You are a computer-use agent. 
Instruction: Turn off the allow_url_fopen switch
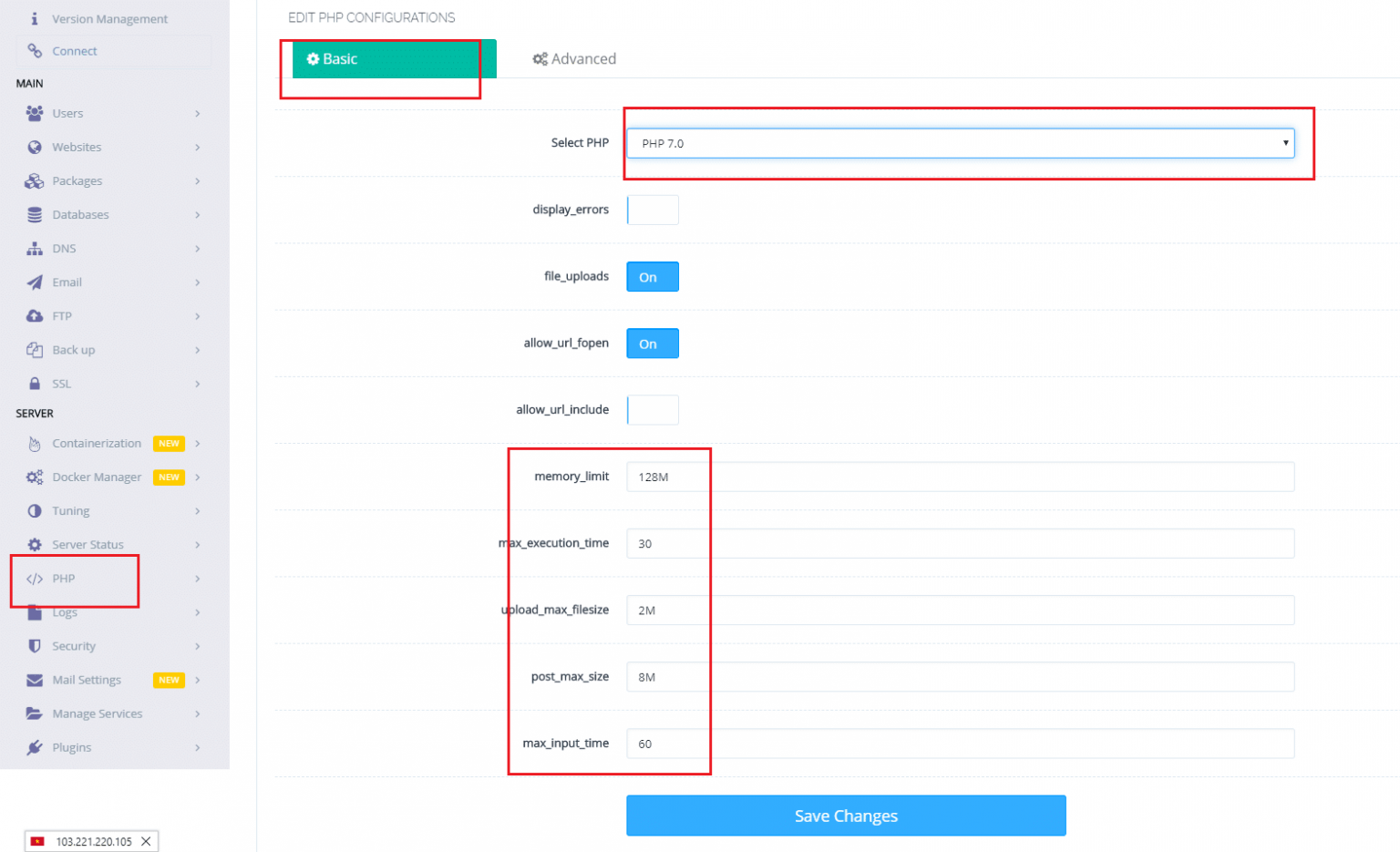[x=651, y=344]
